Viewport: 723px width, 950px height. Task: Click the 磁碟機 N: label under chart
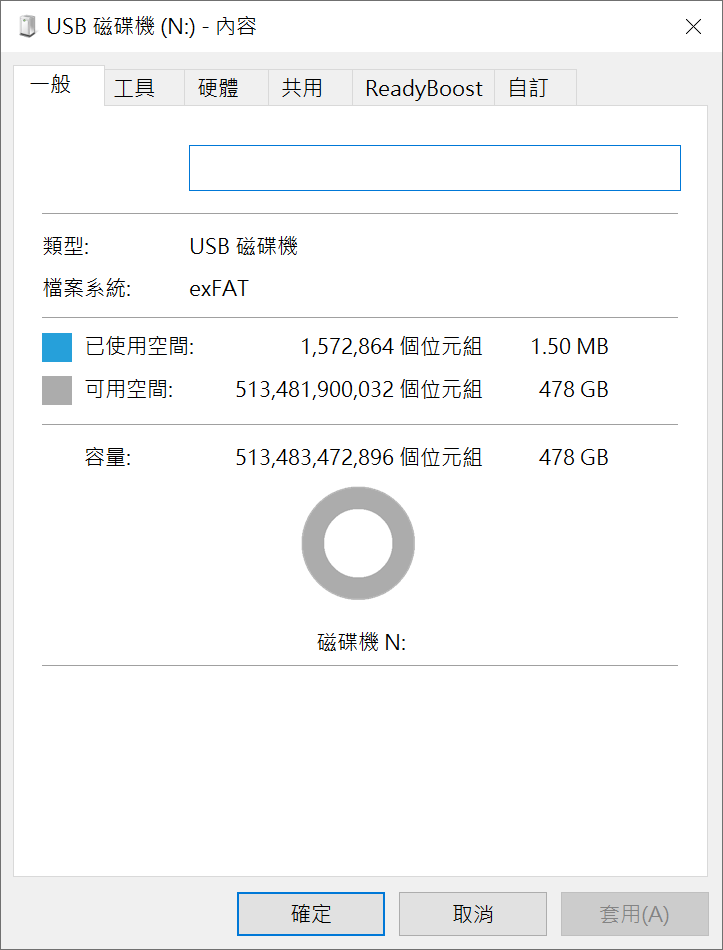point(361,642)
